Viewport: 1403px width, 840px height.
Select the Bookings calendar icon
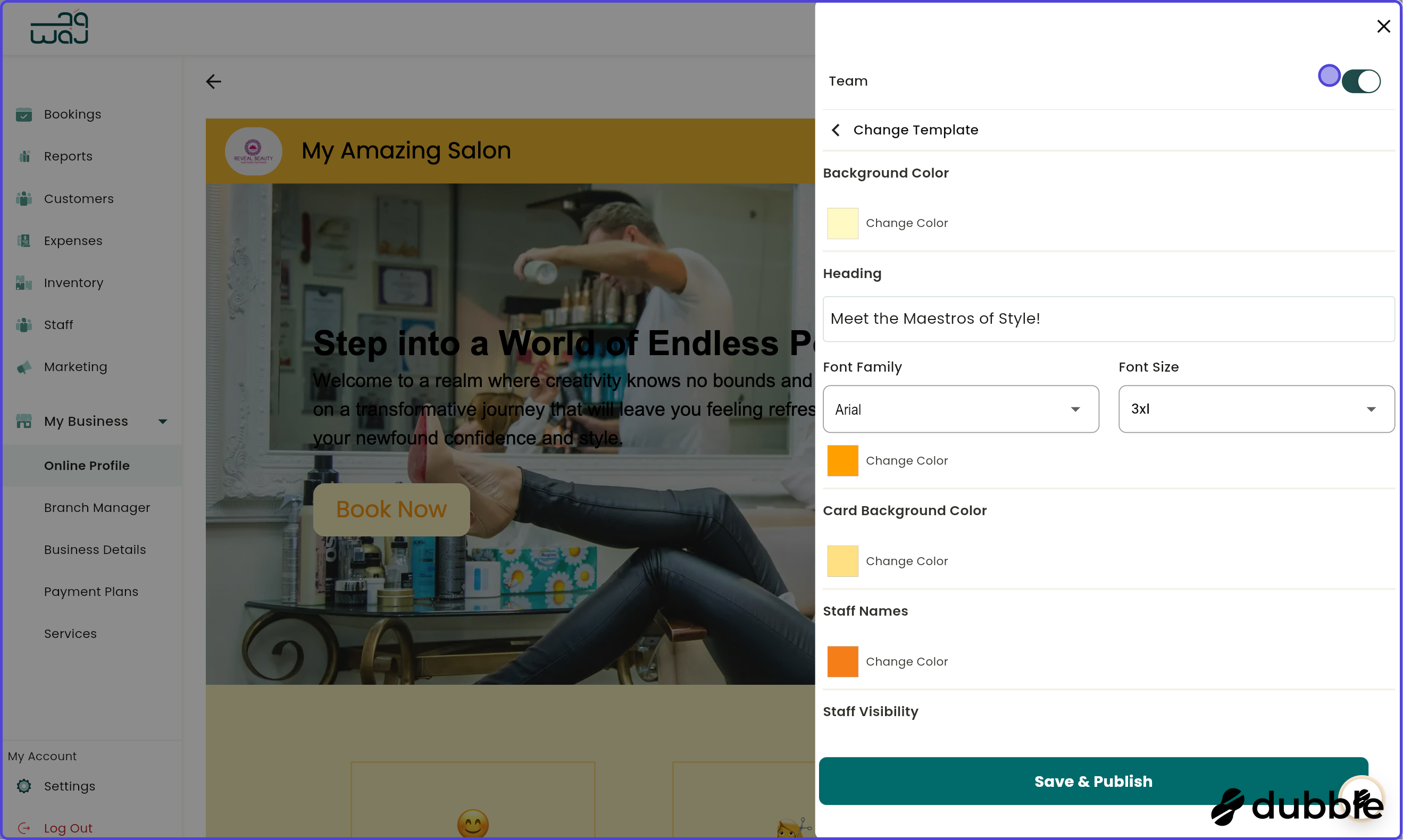(x=24, y=114)
